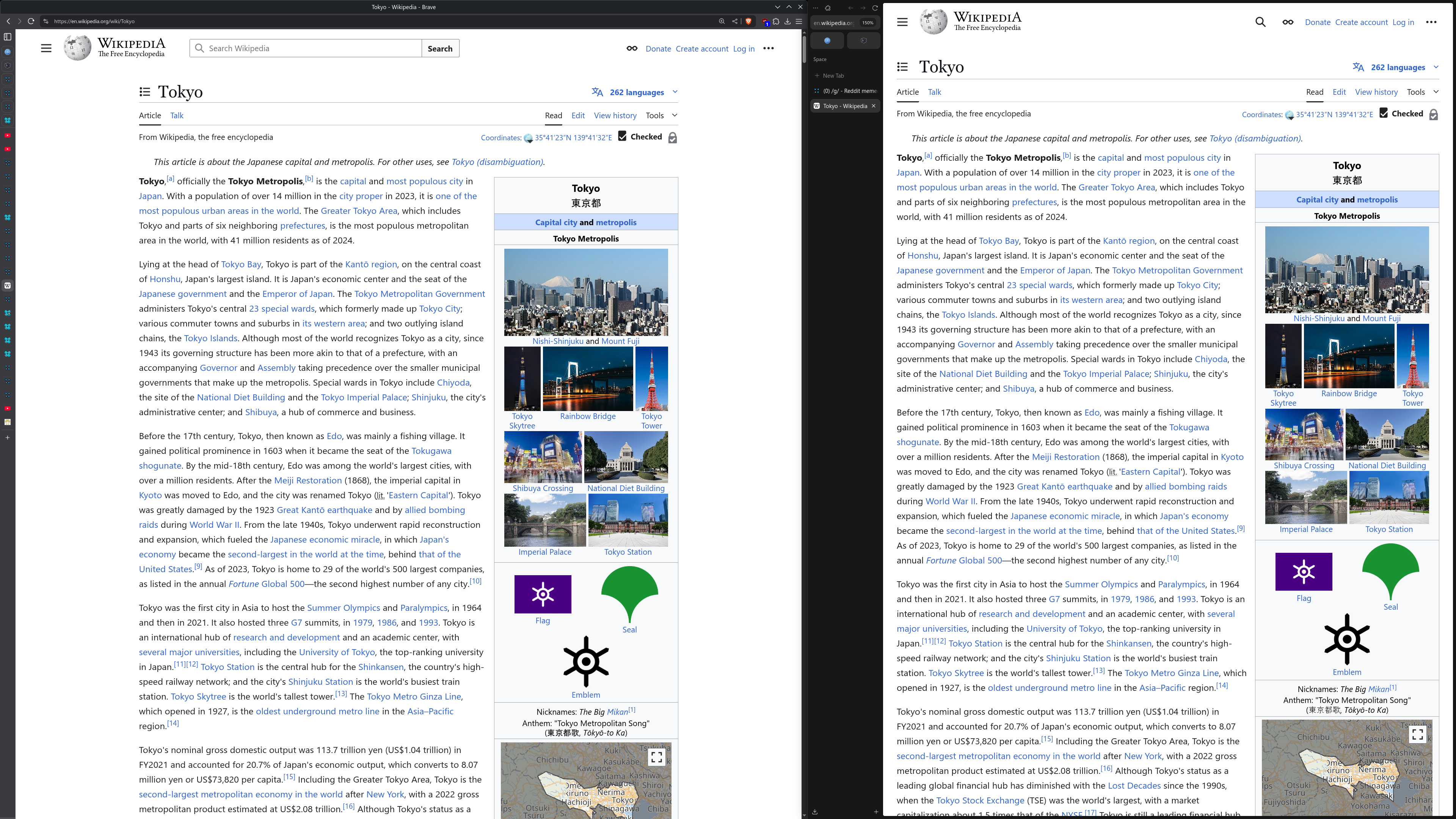Click Log in link in Brave window

(x=744, y=49)
